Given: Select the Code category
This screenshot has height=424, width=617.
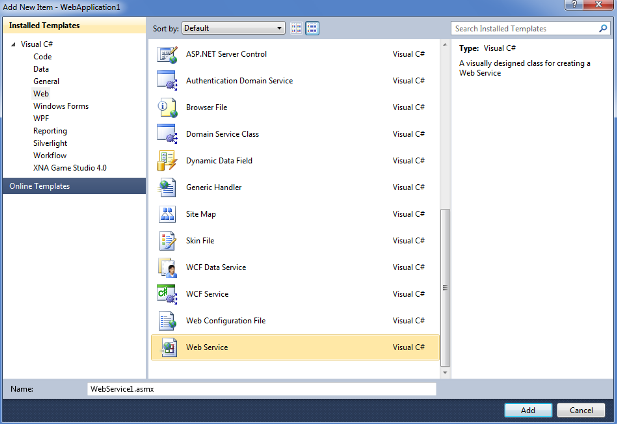Looking at the screenshot, I should click(x=42, y=57).
